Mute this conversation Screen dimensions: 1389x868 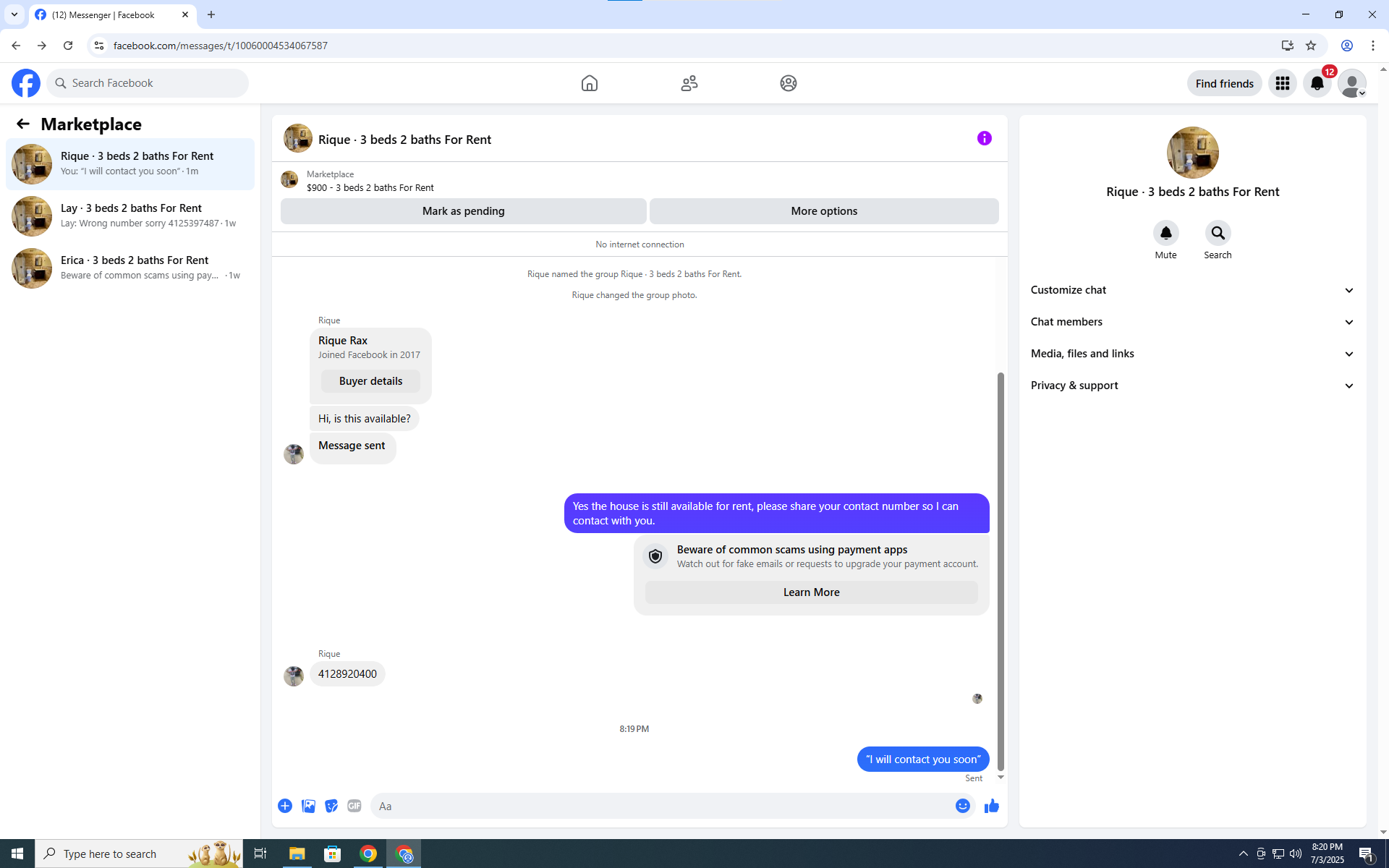[x=1165, y=233]
